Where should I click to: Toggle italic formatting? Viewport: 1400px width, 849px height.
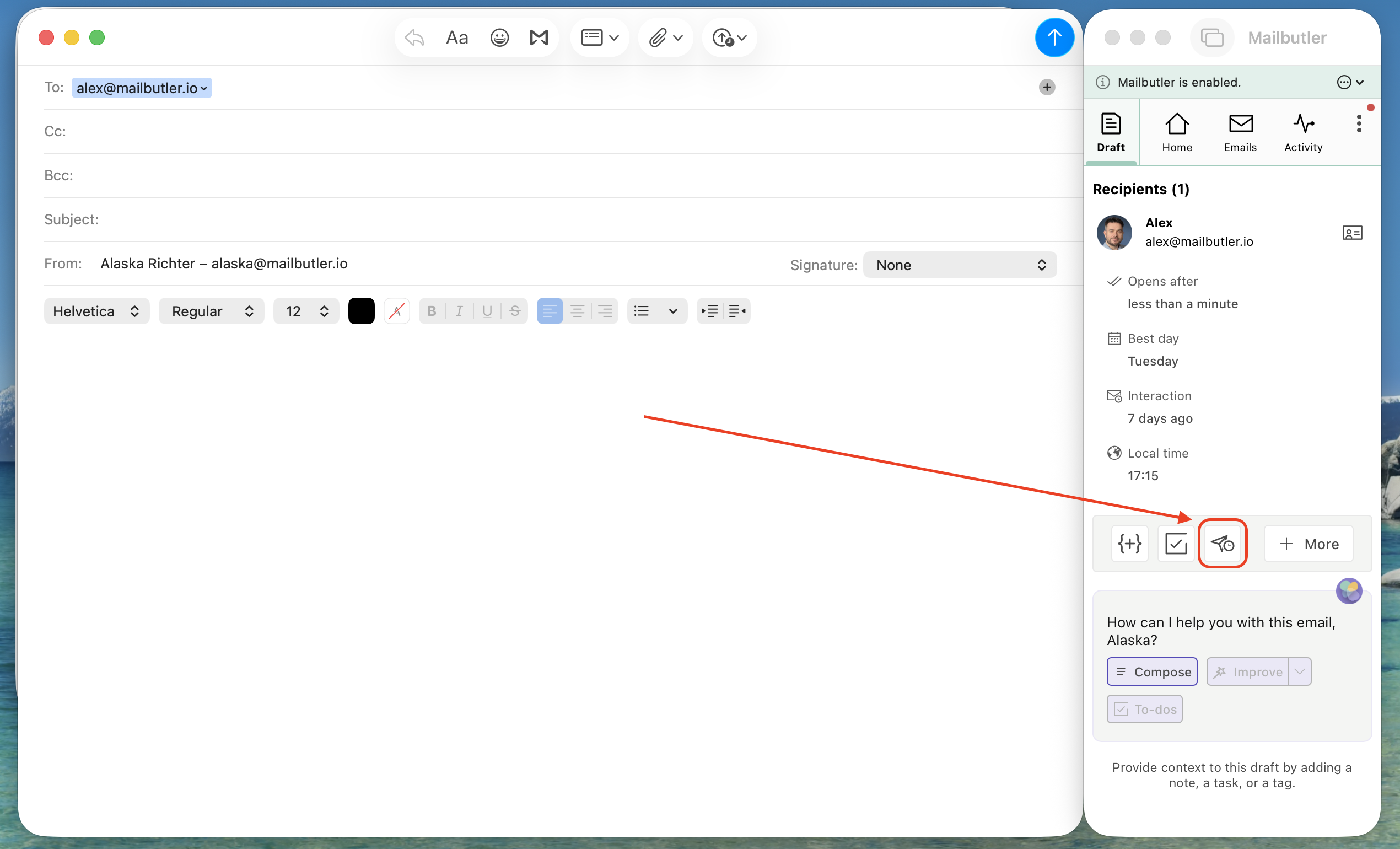pos(459,311)
